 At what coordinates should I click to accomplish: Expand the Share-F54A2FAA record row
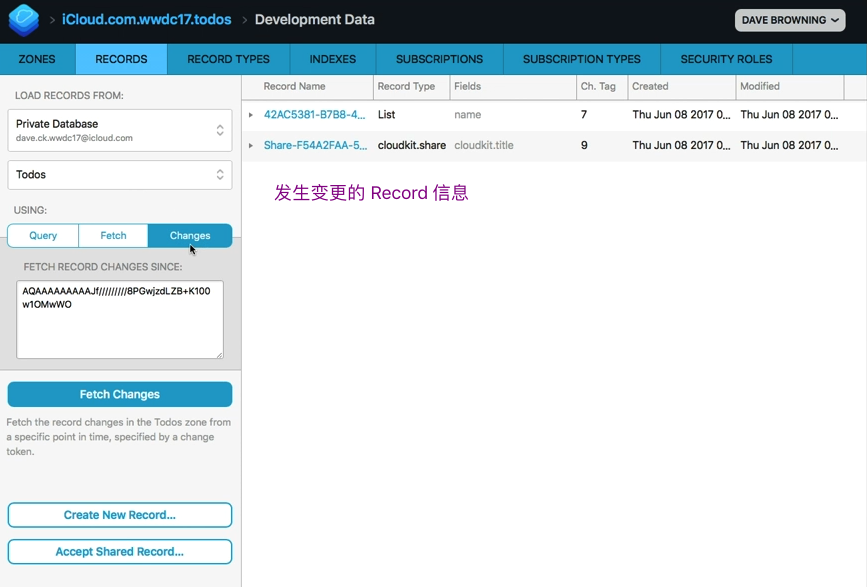[251, 146]
